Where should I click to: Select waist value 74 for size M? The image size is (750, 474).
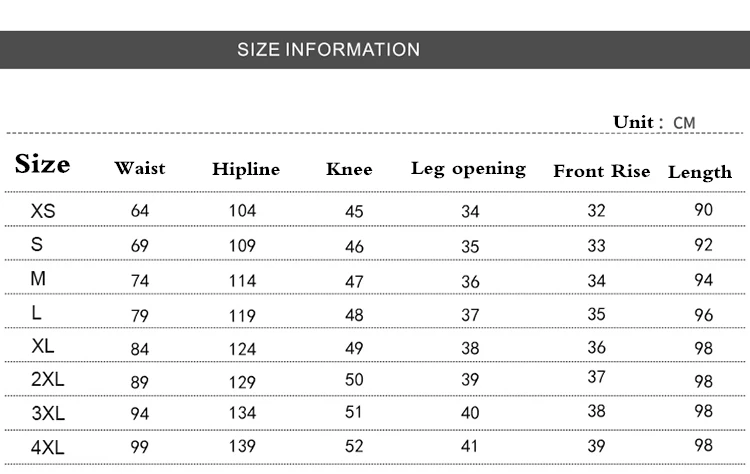coord(140,281)
